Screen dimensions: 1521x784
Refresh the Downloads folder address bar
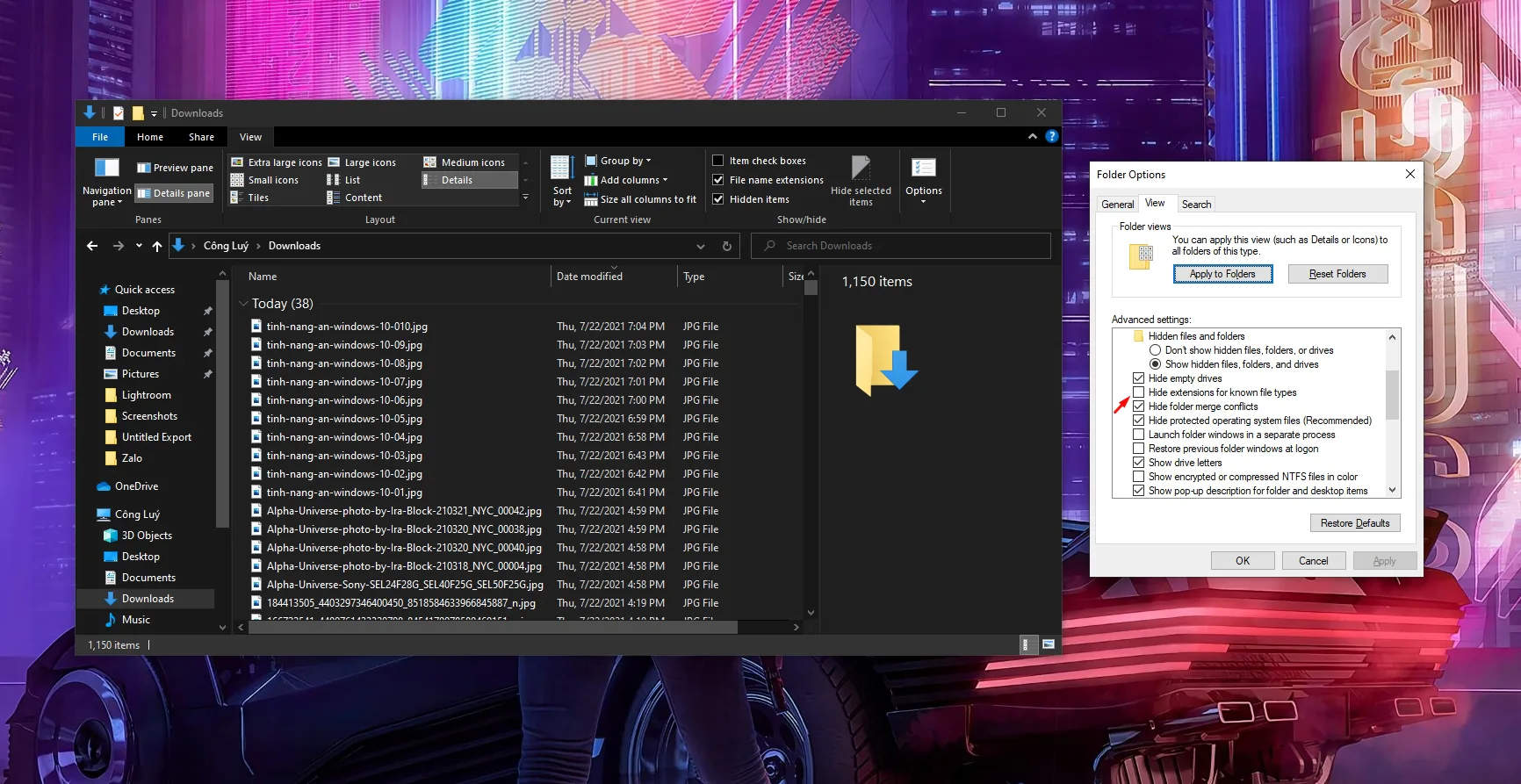click(x=727, y=246)
